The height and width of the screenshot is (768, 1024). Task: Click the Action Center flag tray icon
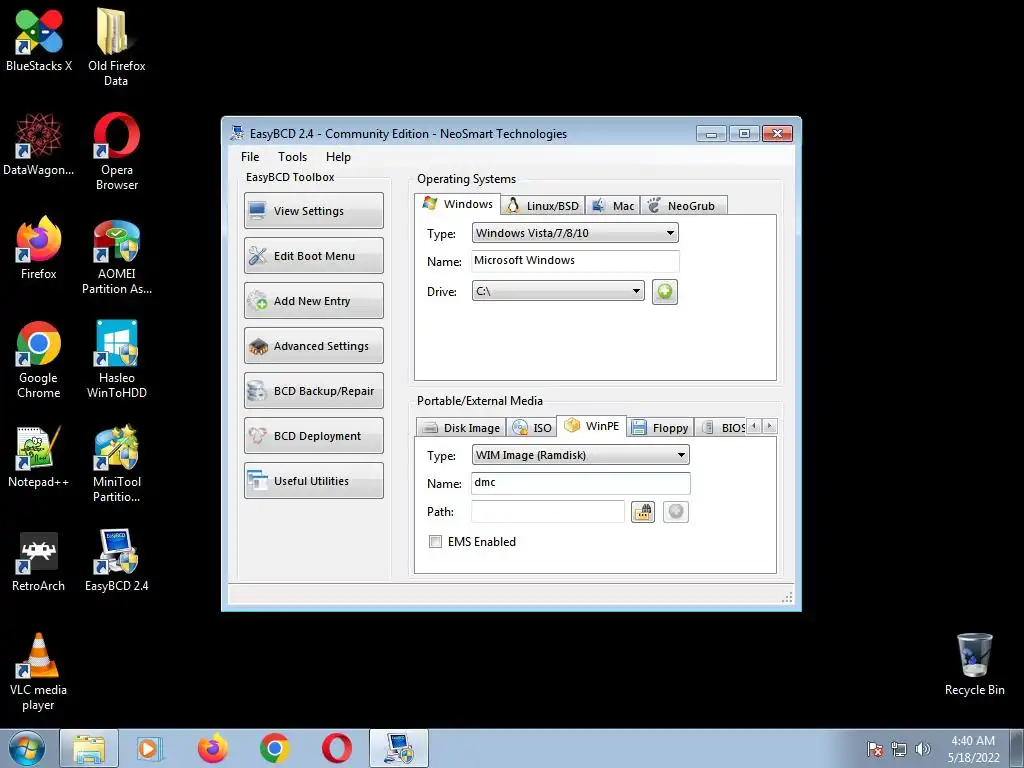coord(874,749)
